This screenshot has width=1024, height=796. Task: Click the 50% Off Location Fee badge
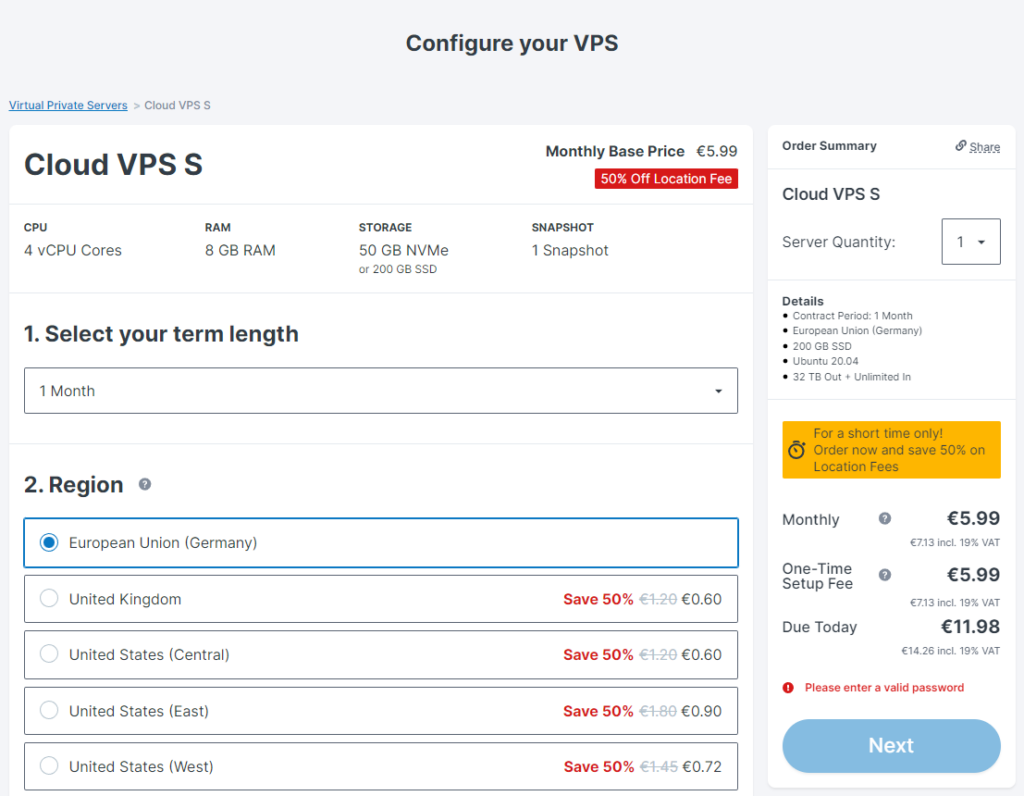666,179
